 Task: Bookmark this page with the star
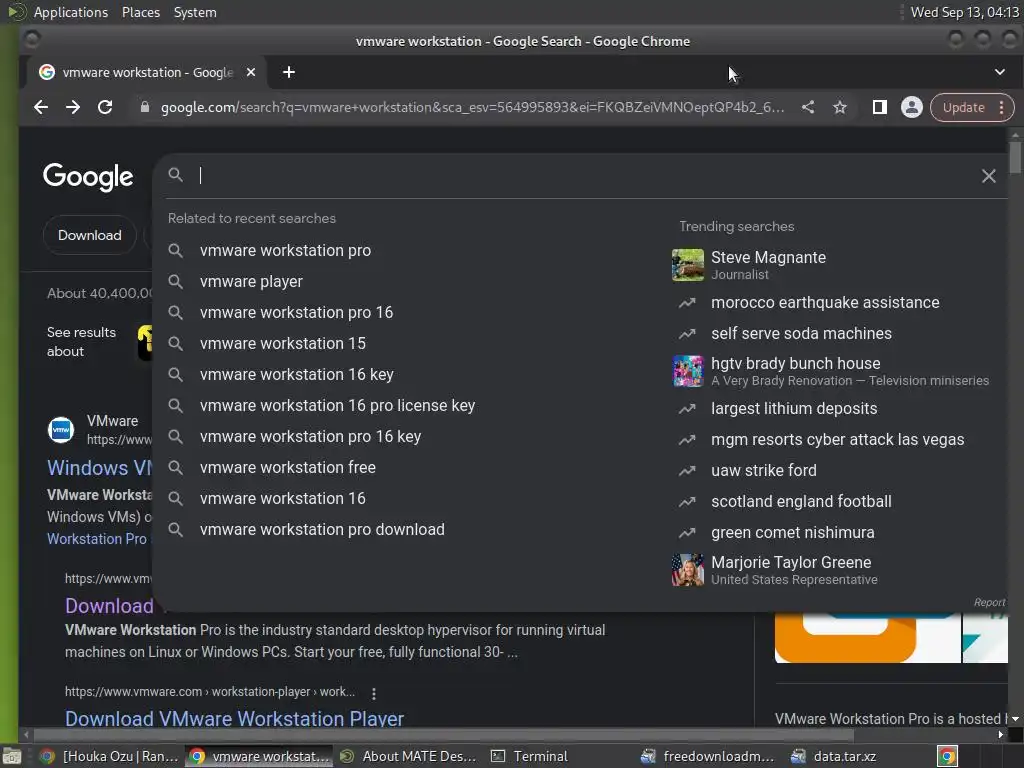pyautogui.click(x=840, y=107)
